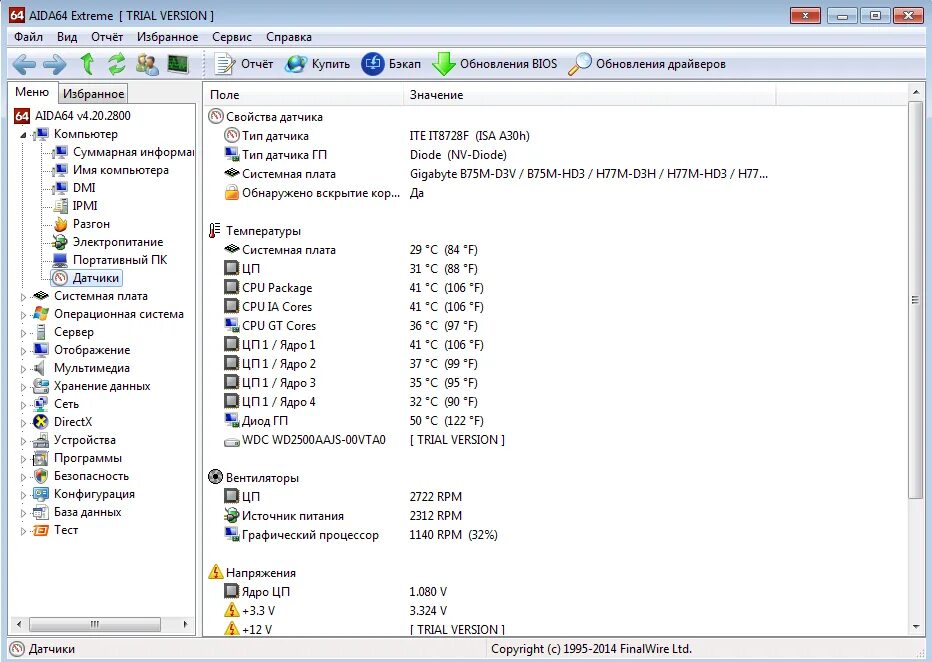This screenshot has height=662, width=932.
Task: Open the Сервис menu
Action: coord(232,37)
